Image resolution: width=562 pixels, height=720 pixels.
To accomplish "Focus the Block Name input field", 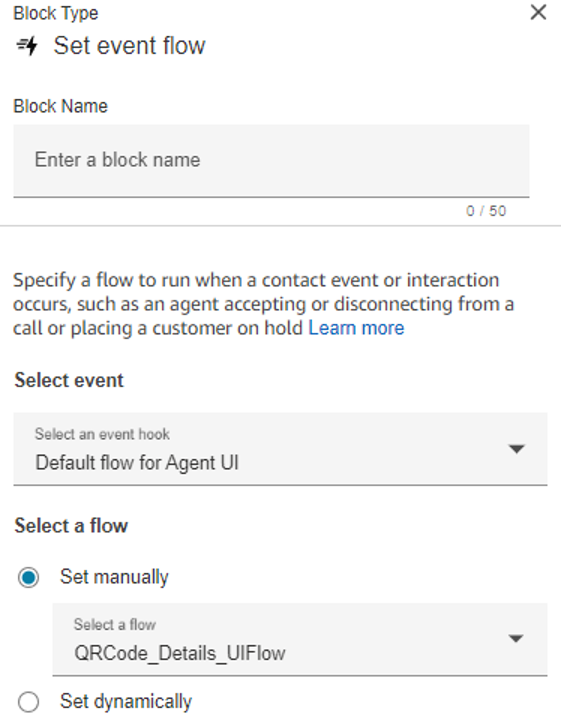I will 271,161.
